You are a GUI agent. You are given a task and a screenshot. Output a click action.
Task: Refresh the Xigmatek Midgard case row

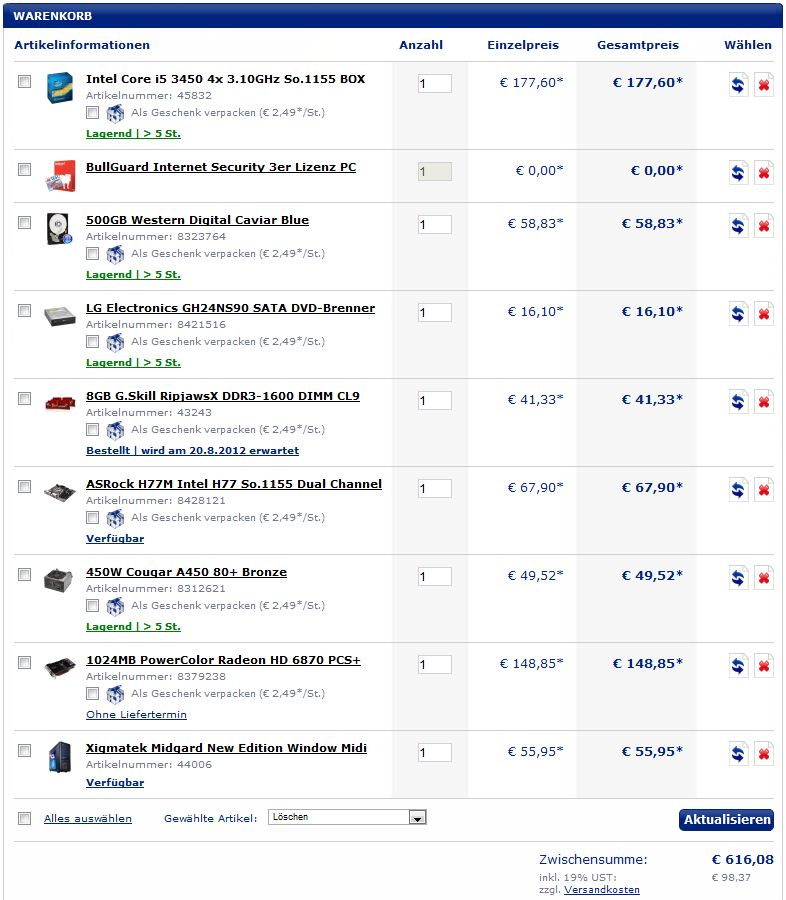coord(738,754)
